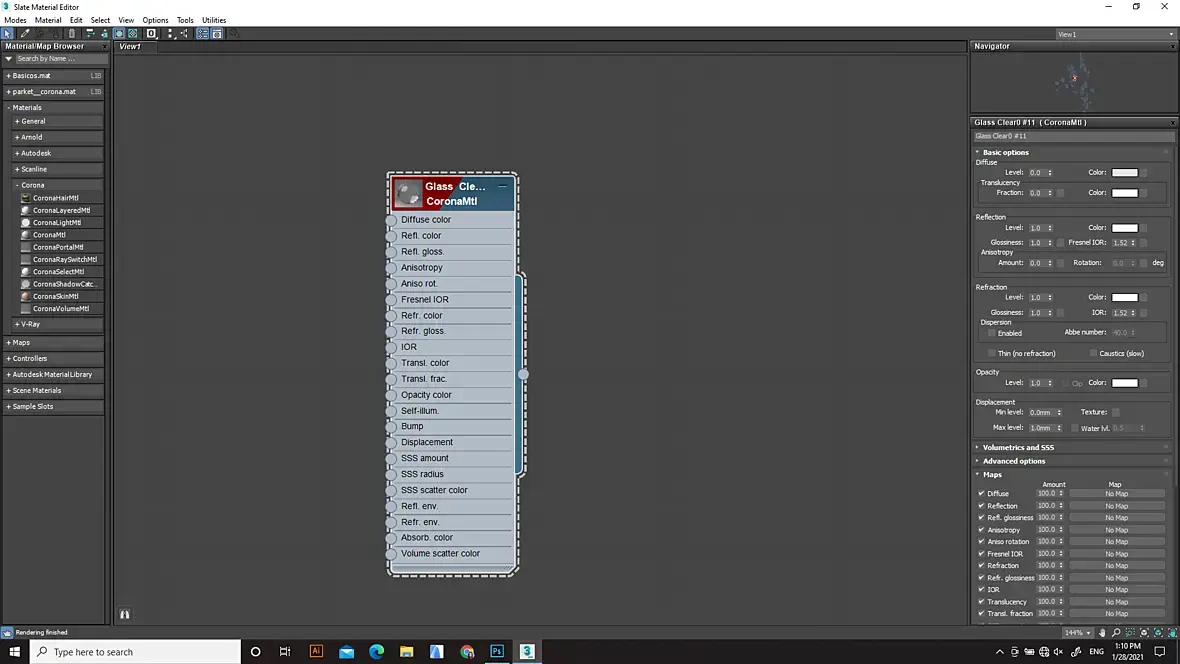Pick material from object eyedropper tool
The height and width of the screenshot is (664, 1180).
pyautogui.click(x=25, y=34)
